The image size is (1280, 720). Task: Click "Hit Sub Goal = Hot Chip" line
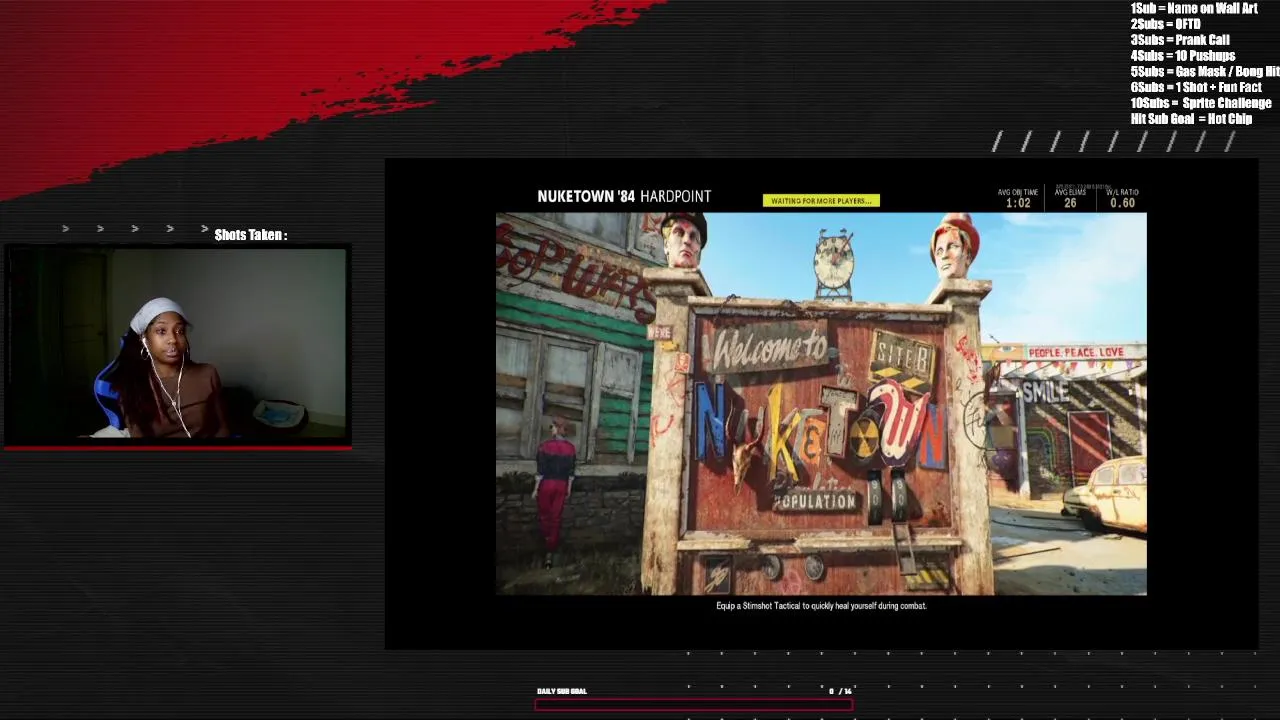pos(1191,119)
